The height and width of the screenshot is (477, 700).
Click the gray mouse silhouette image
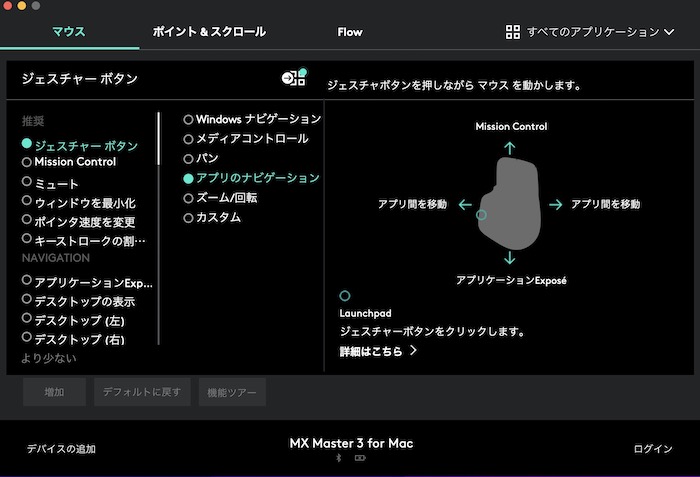point(509,203)
